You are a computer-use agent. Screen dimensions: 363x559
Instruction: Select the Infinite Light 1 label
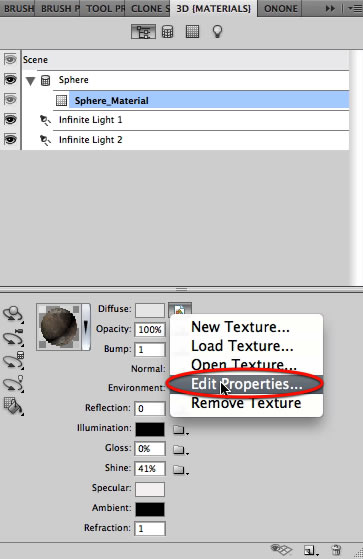tap(91, 120)
